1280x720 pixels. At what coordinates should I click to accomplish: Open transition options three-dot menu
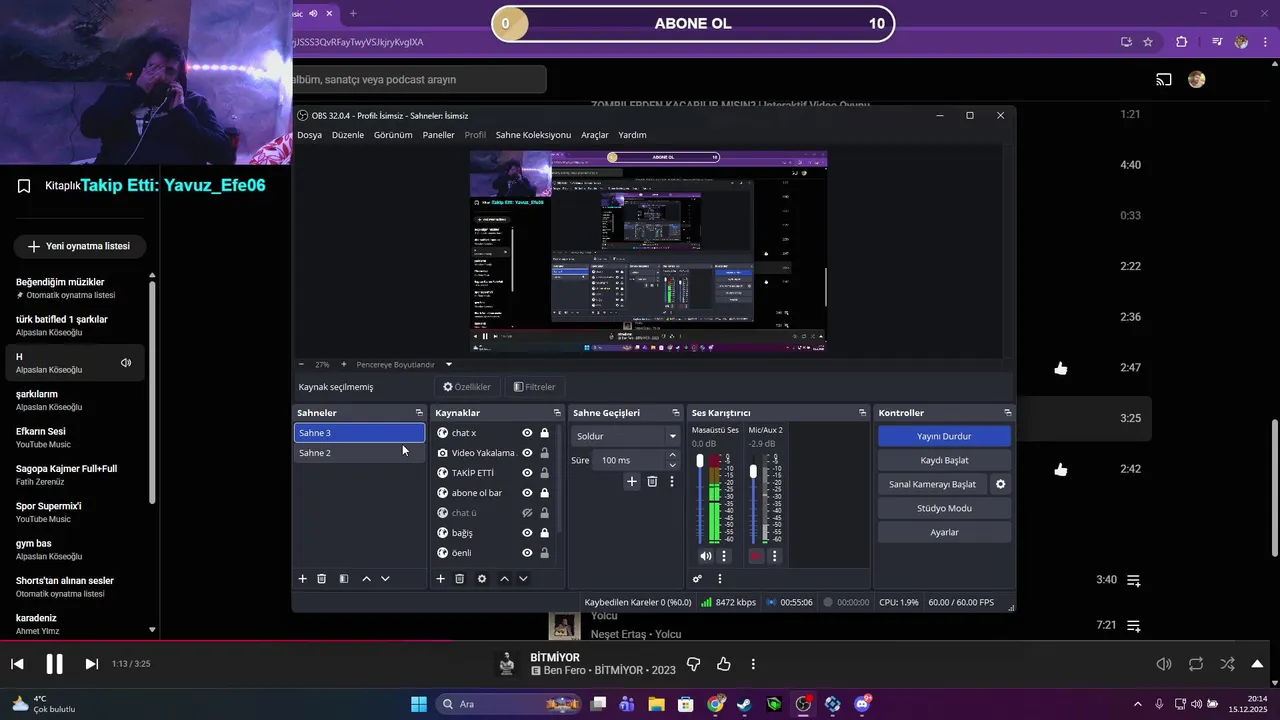click(x=672, y=482)
